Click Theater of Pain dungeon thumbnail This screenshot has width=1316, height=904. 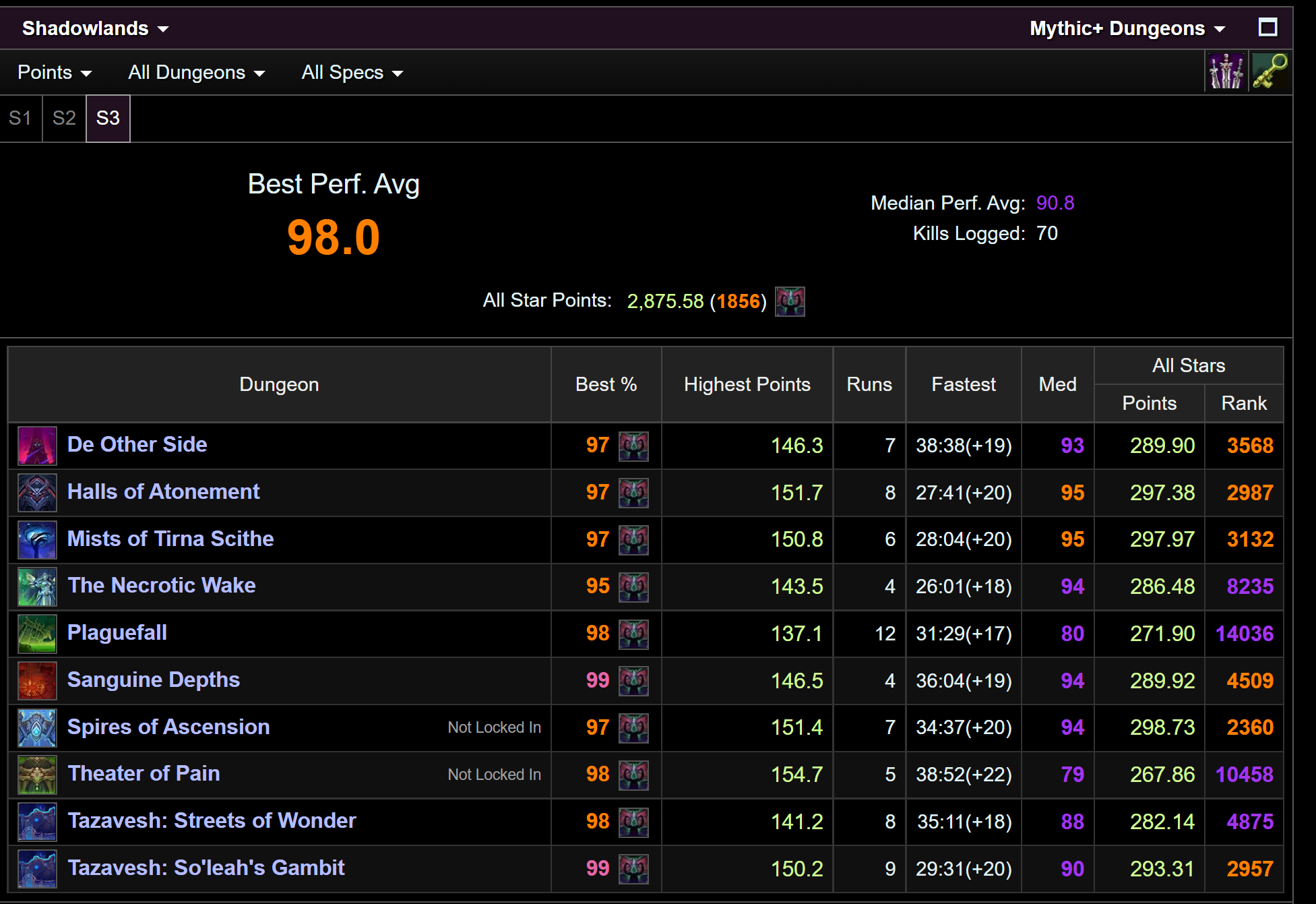click(x=37, y=775)
